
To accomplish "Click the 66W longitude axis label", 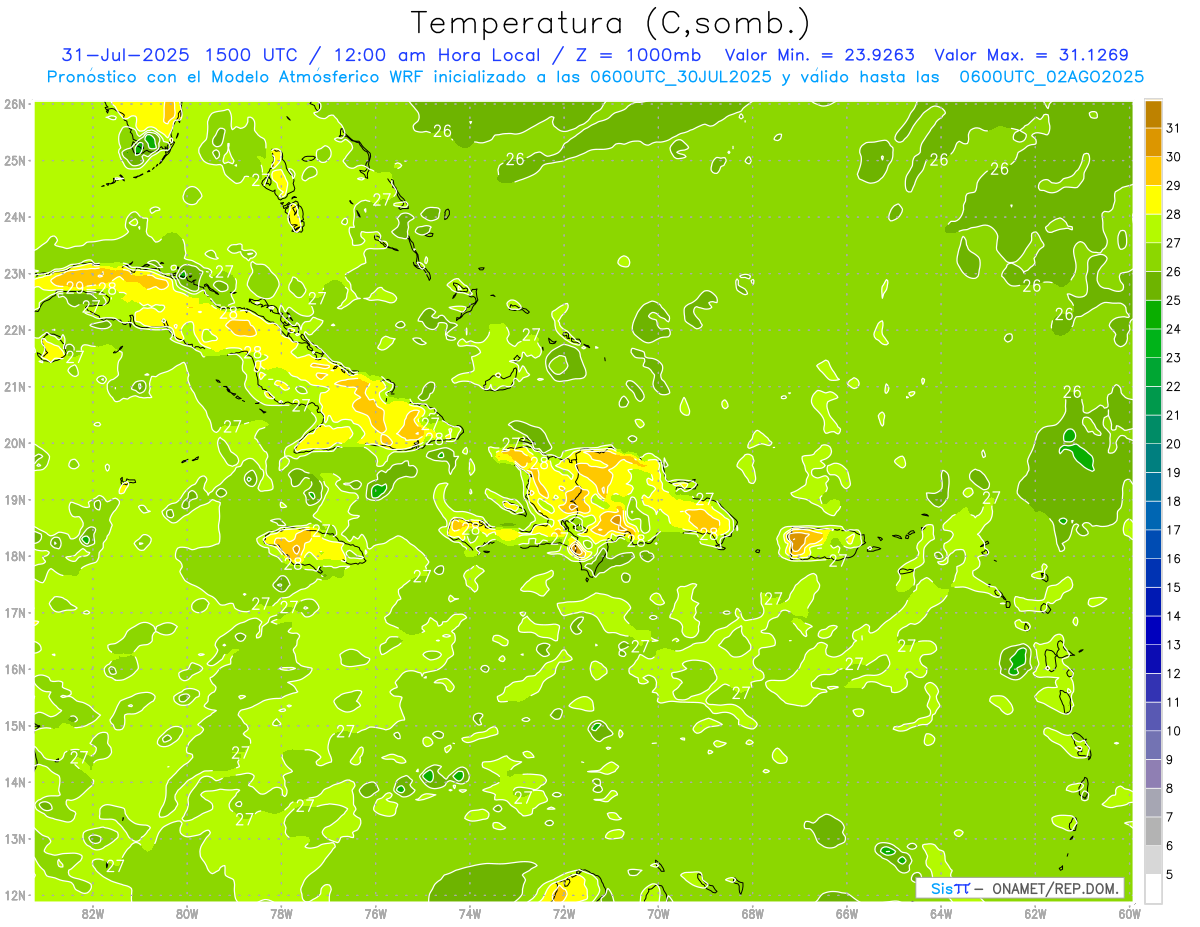I will (847, 913).
